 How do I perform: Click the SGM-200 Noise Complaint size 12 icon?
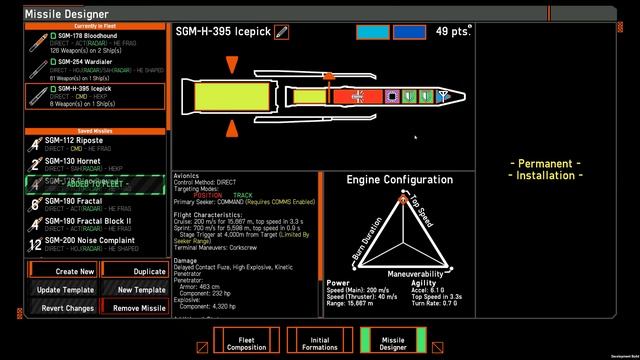35,244
